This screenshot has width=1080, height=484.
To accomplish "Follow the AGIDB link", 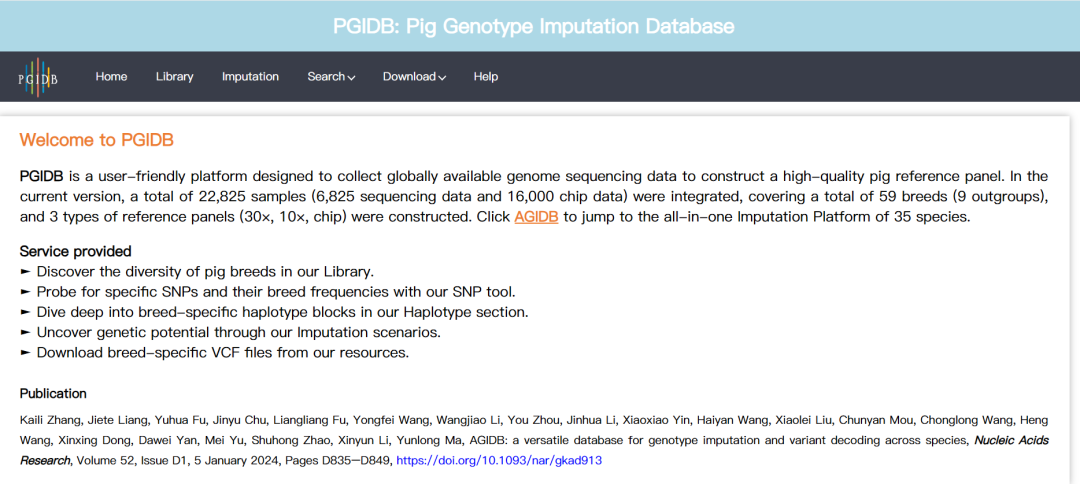I will [536, 217].
